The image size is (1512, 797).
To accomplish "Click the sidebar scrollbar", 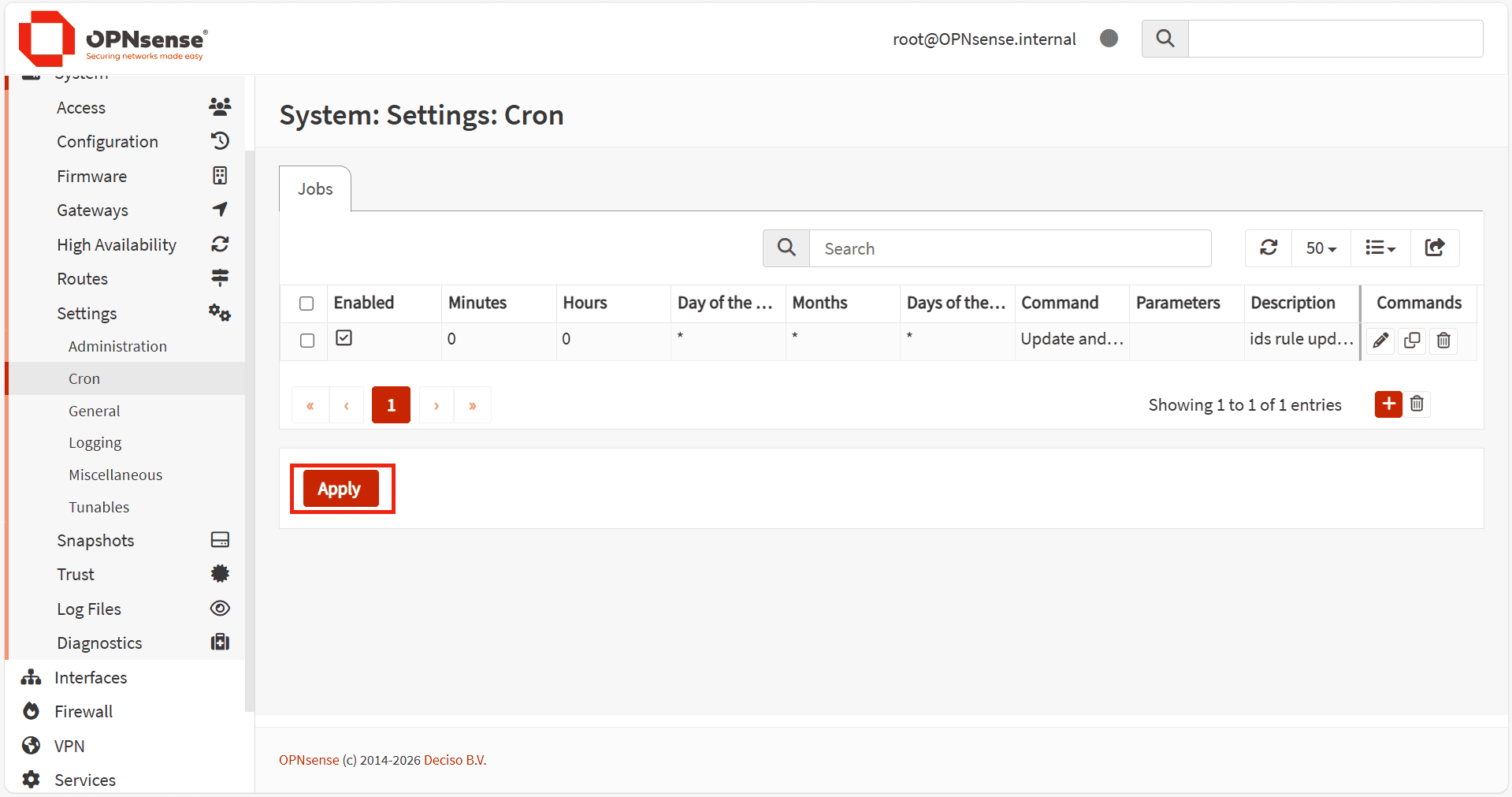I will pos(250,426).
